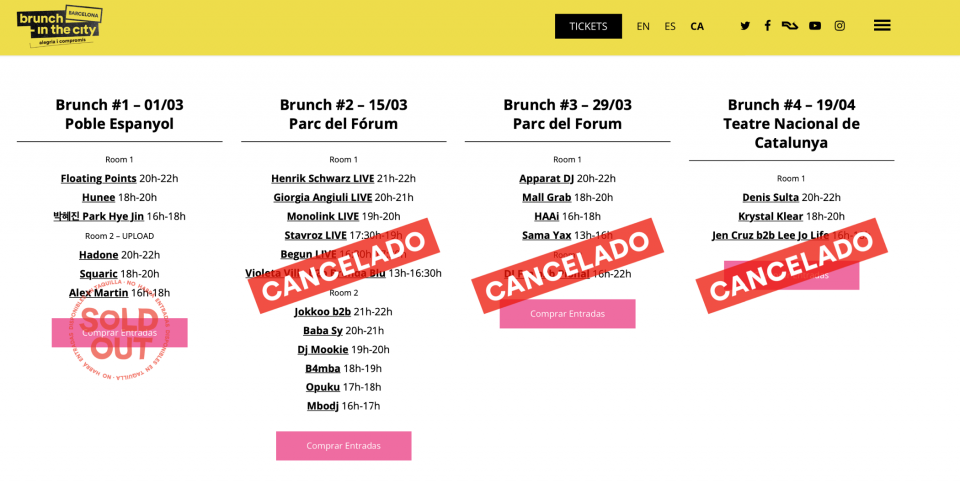Open the Facebook page icon
This screenshot has width=960, height=483.
[x=768, y=26]
